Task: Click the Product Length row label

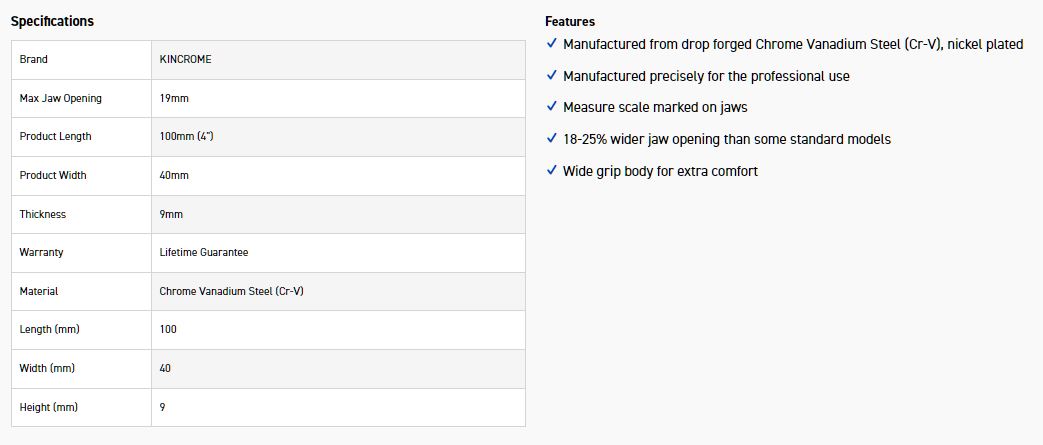Action: pos(55,136)
